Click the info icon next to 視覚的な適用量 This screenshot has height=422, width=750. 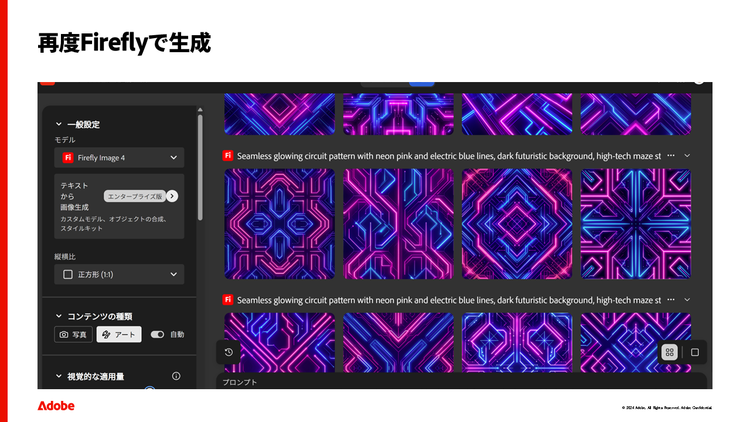pyautogui.click(x=176, y=376)
